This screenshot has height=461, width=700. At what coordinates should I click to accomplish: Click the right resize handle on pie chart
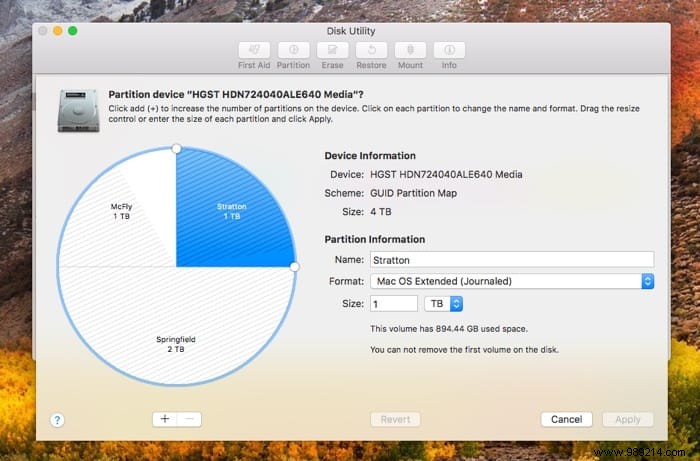point(295,267)
